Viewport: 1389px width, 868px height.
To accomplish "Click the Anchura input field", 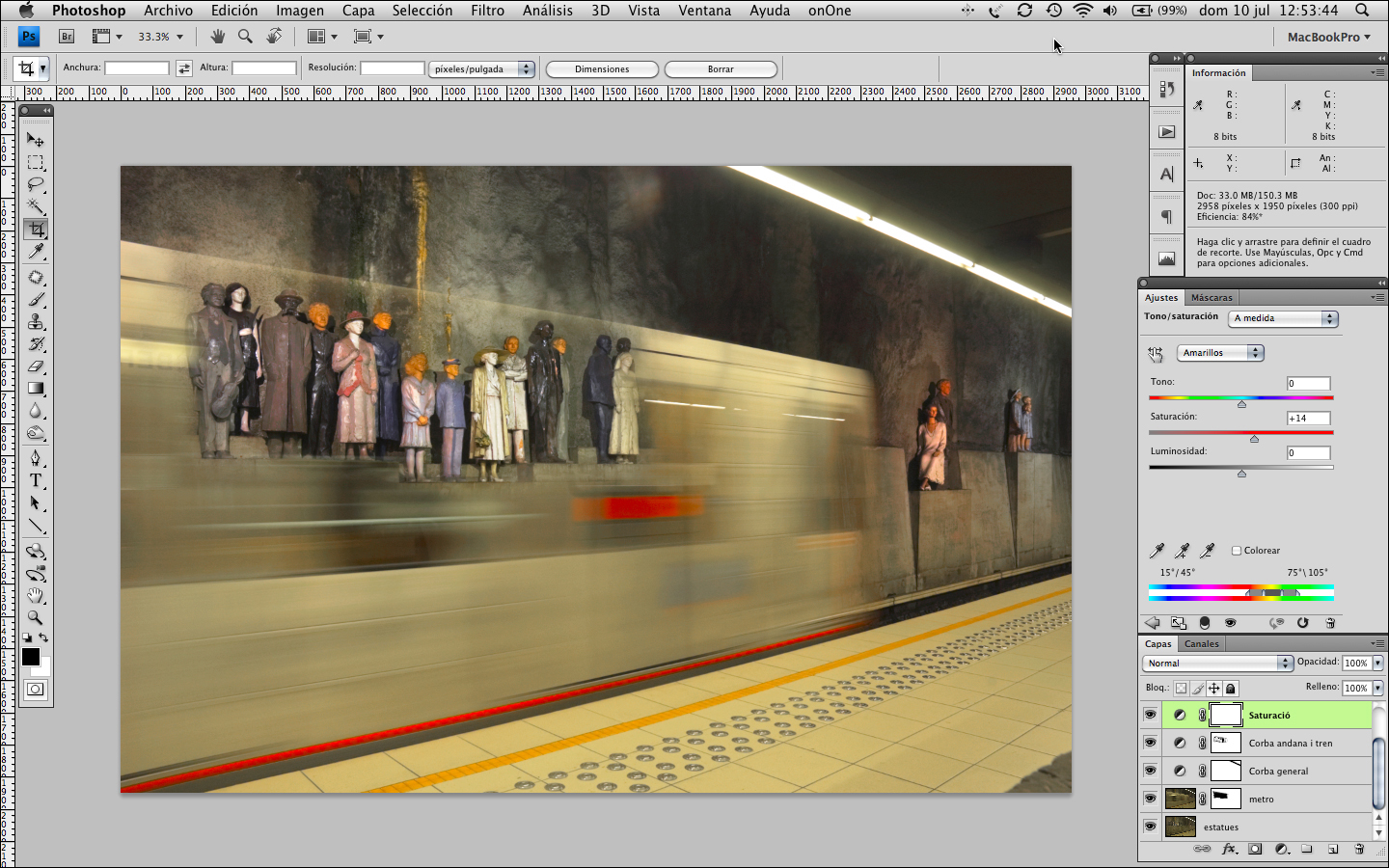I will [x=137, y=68].
